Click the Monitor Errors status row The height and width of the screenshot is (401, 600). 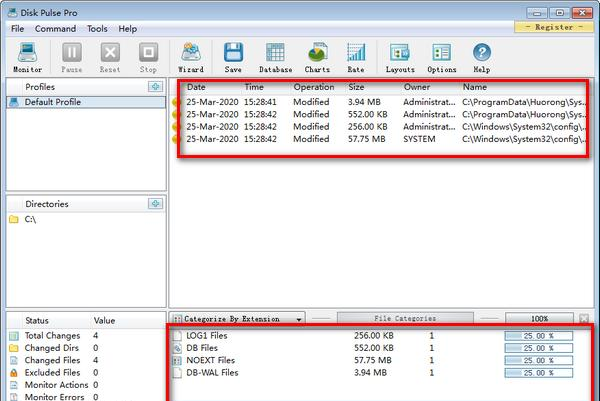[x=86, y=396]
